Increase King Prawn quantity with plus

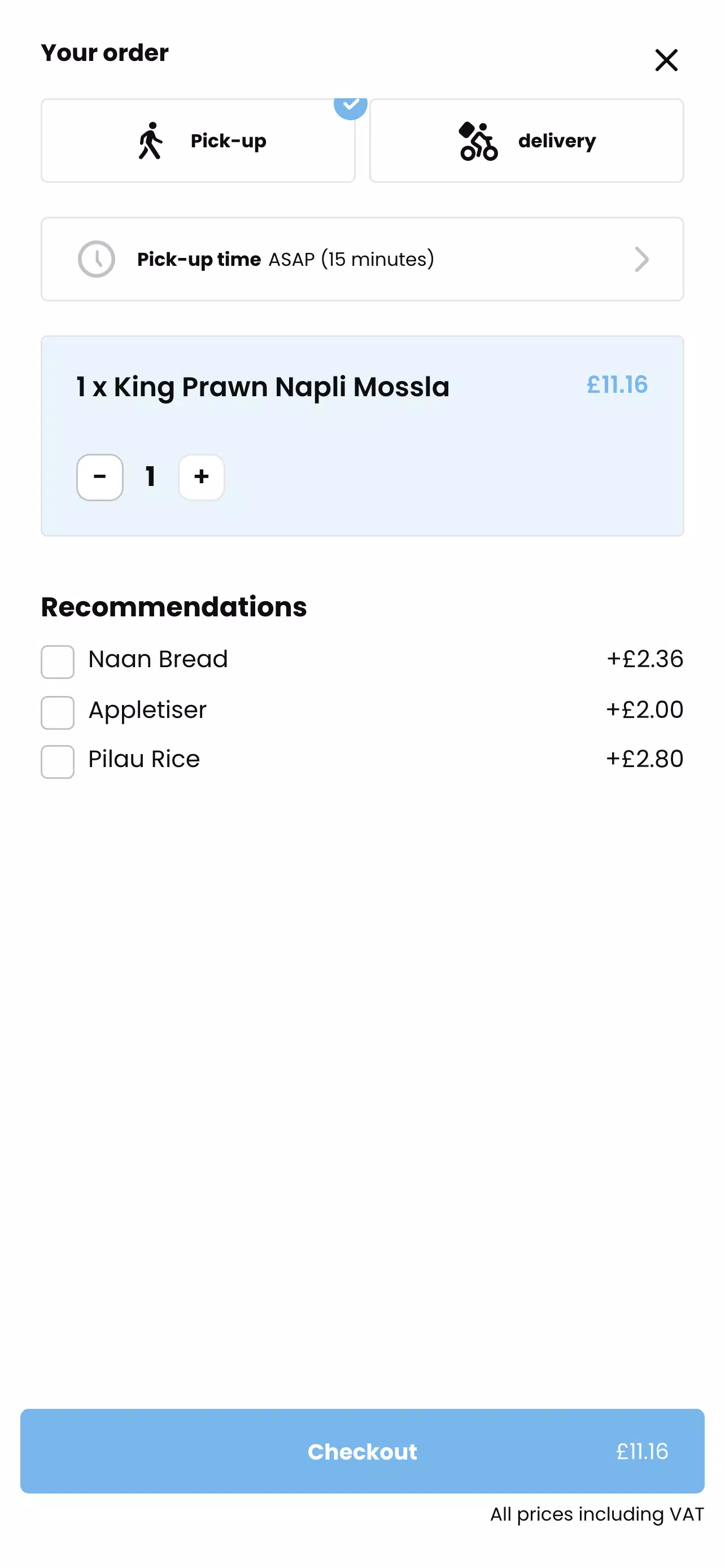[202, 477]
